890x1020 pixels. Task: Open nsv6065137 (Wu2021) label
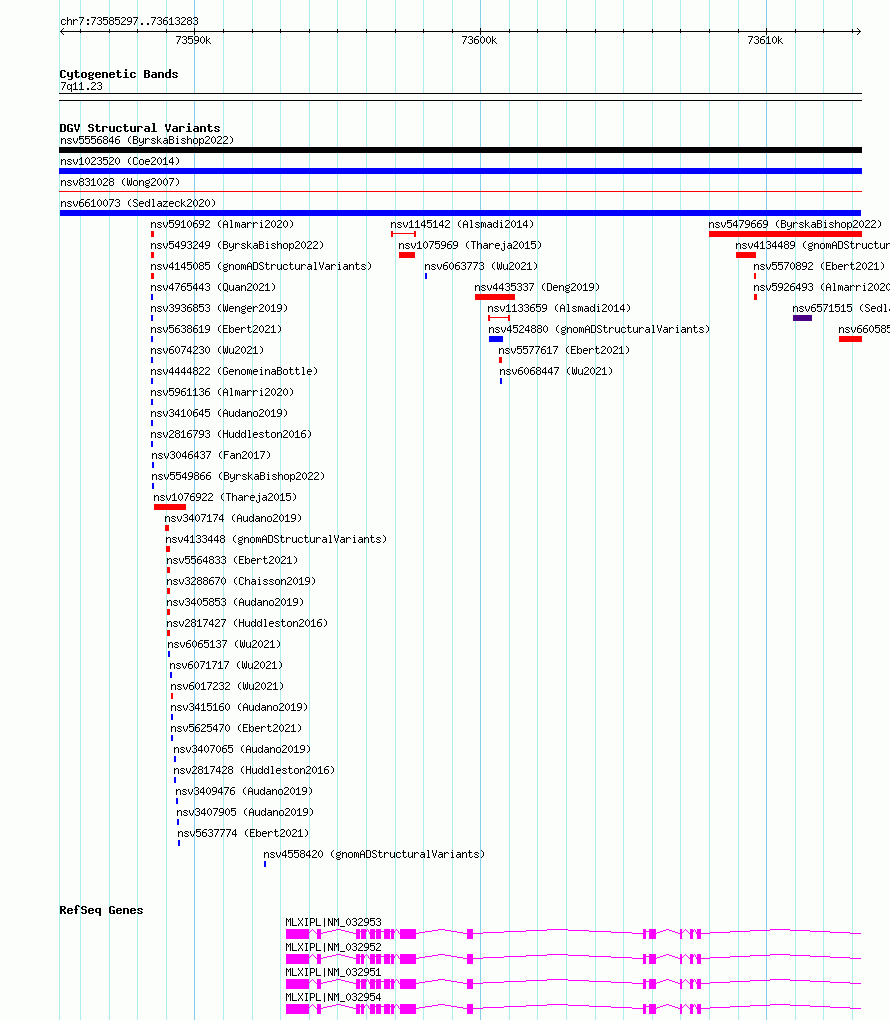point(224,644)
